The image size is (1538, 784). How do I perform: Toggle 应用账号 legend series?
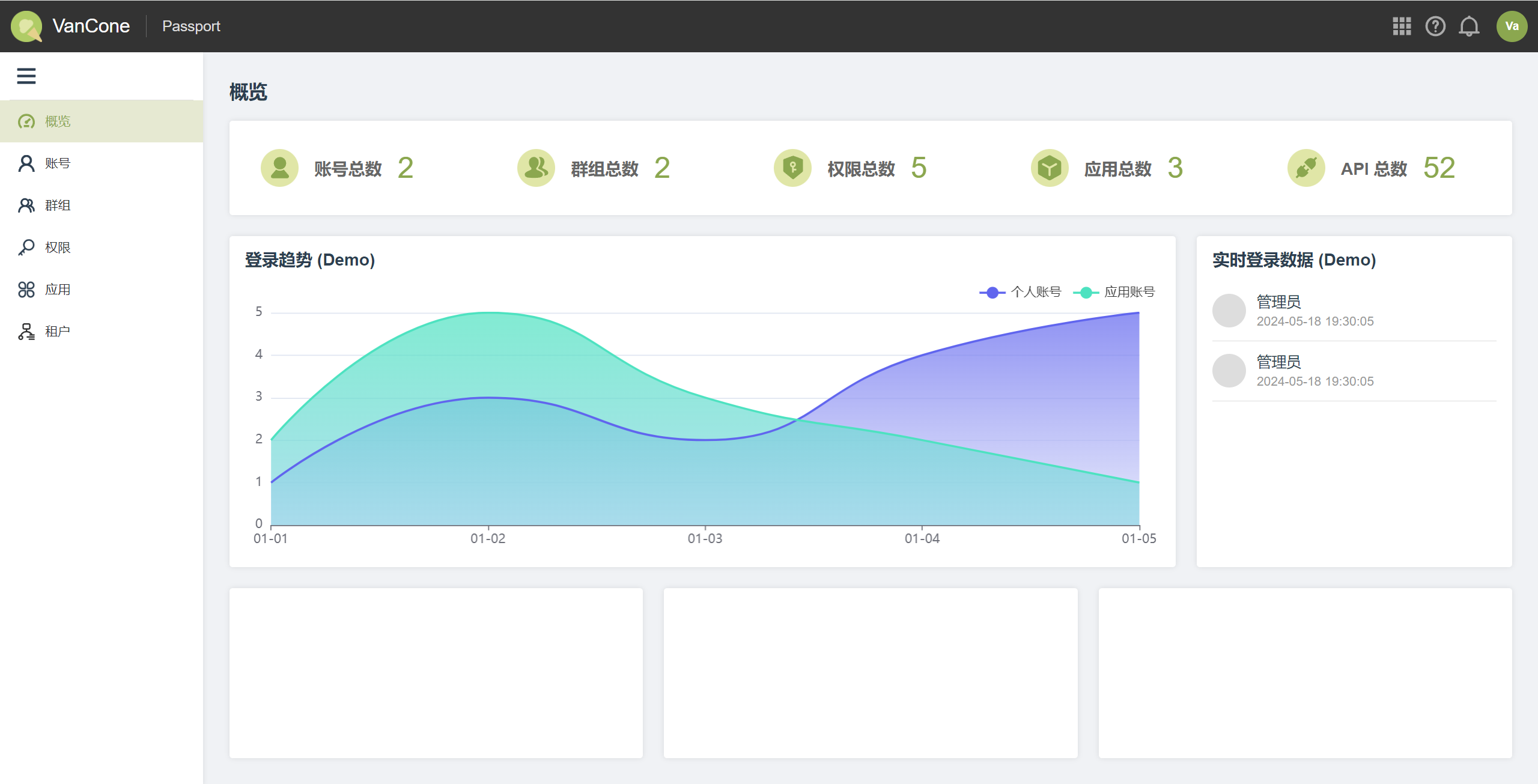coord(1114,292)
